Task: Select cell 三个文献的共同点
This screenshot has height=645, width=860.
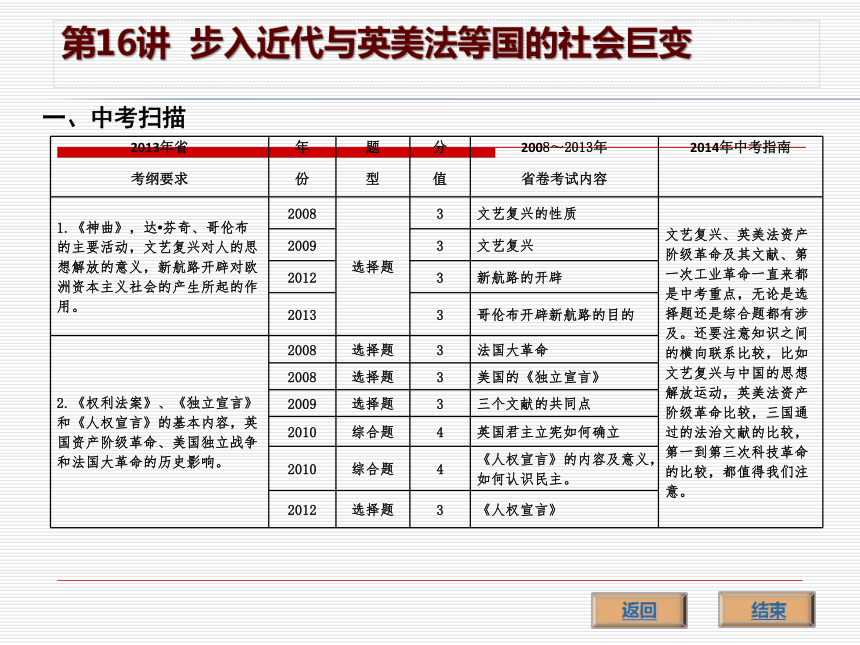Action: [x=564, y=404]
